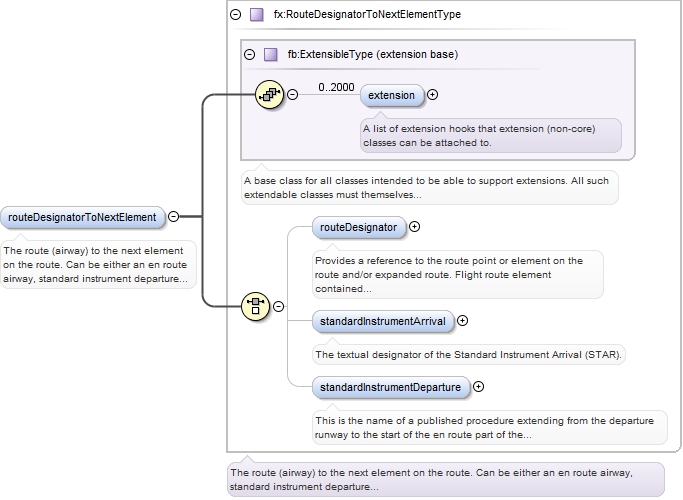Viewport: 683px width, 500px height.
Task: Collapse the choice compositor minus toggle
Action: pos(278,306)
